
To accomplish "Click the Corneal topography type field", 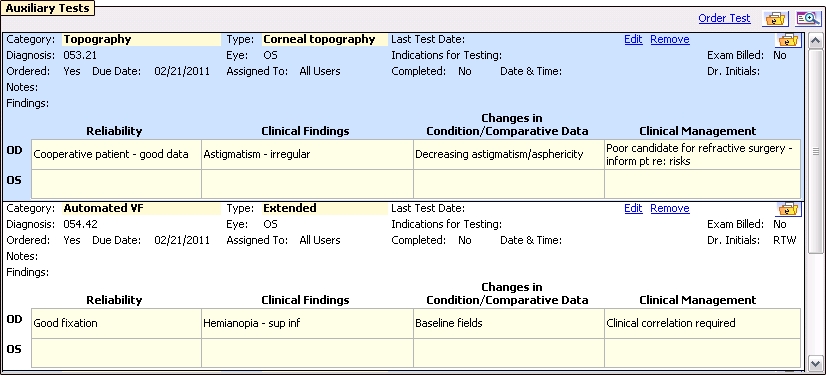I will point(324,40).
